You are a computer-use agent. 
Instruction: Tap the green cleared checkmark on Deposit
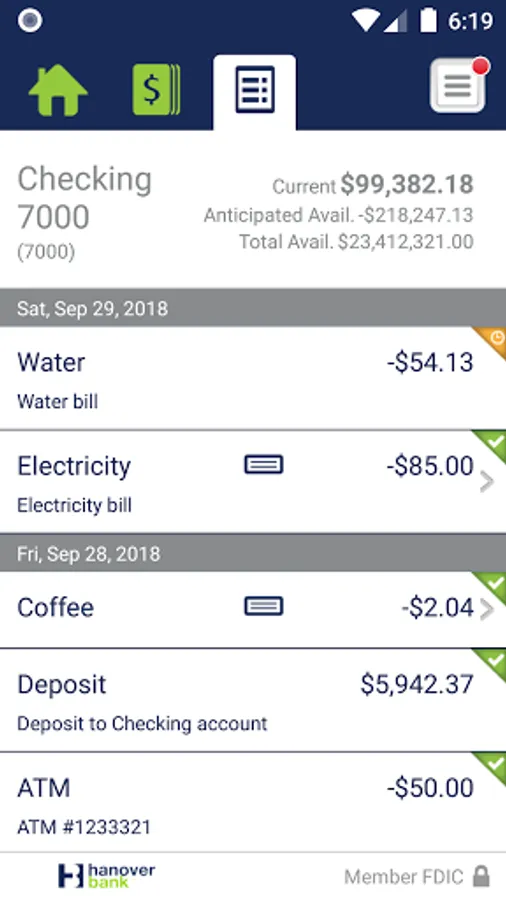pyautogui.click(x=492, y=662)
